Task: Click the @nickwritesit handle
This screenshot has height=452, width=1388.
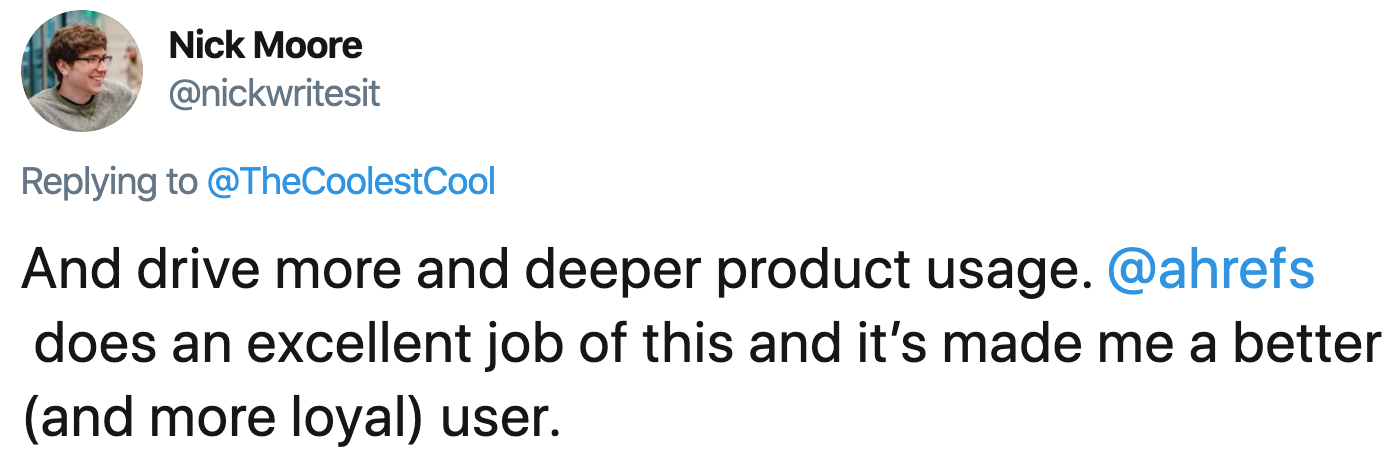Action: tap(274, 94)
